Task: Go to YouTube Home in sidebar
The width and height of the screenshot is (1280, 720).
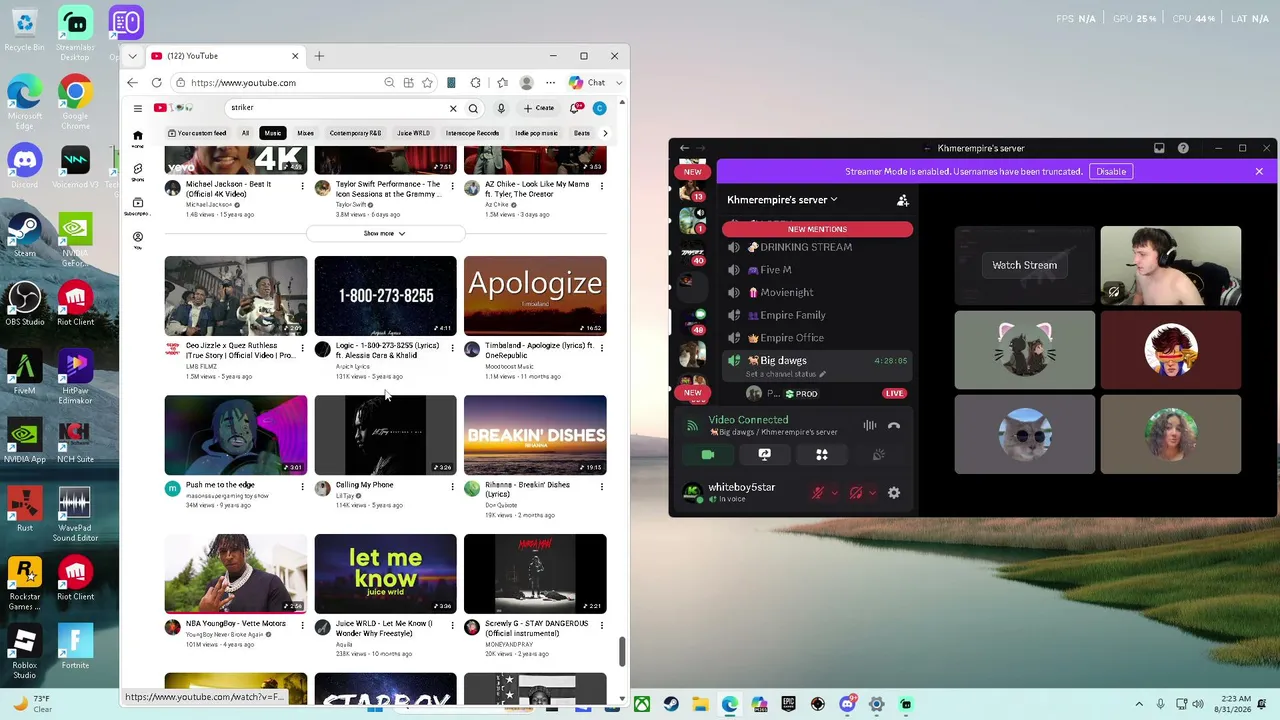Action: [137, 138]
